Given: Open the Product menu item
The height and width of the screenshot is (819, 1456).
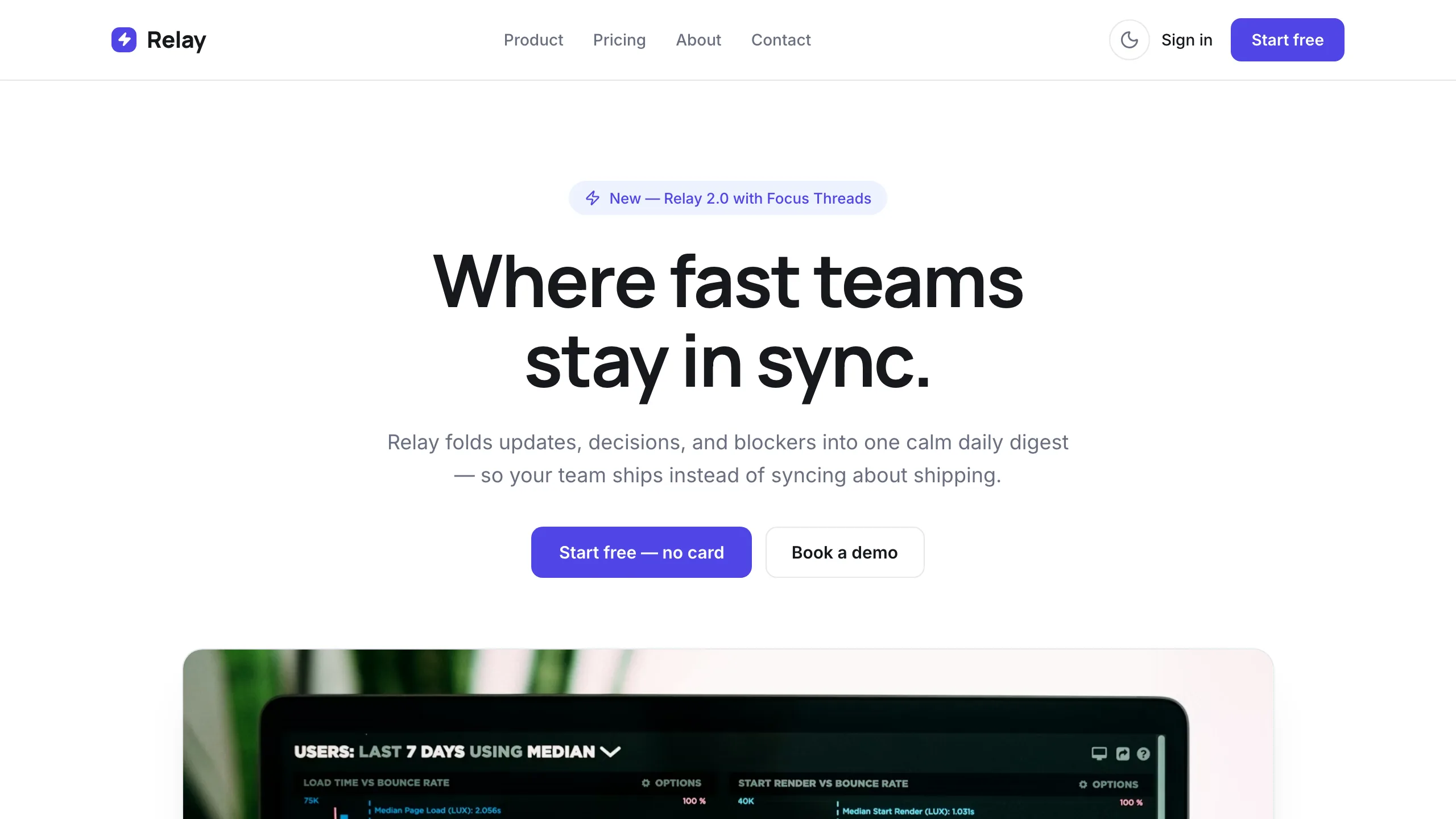Looking at the screenshot, I should coord(533,40).
